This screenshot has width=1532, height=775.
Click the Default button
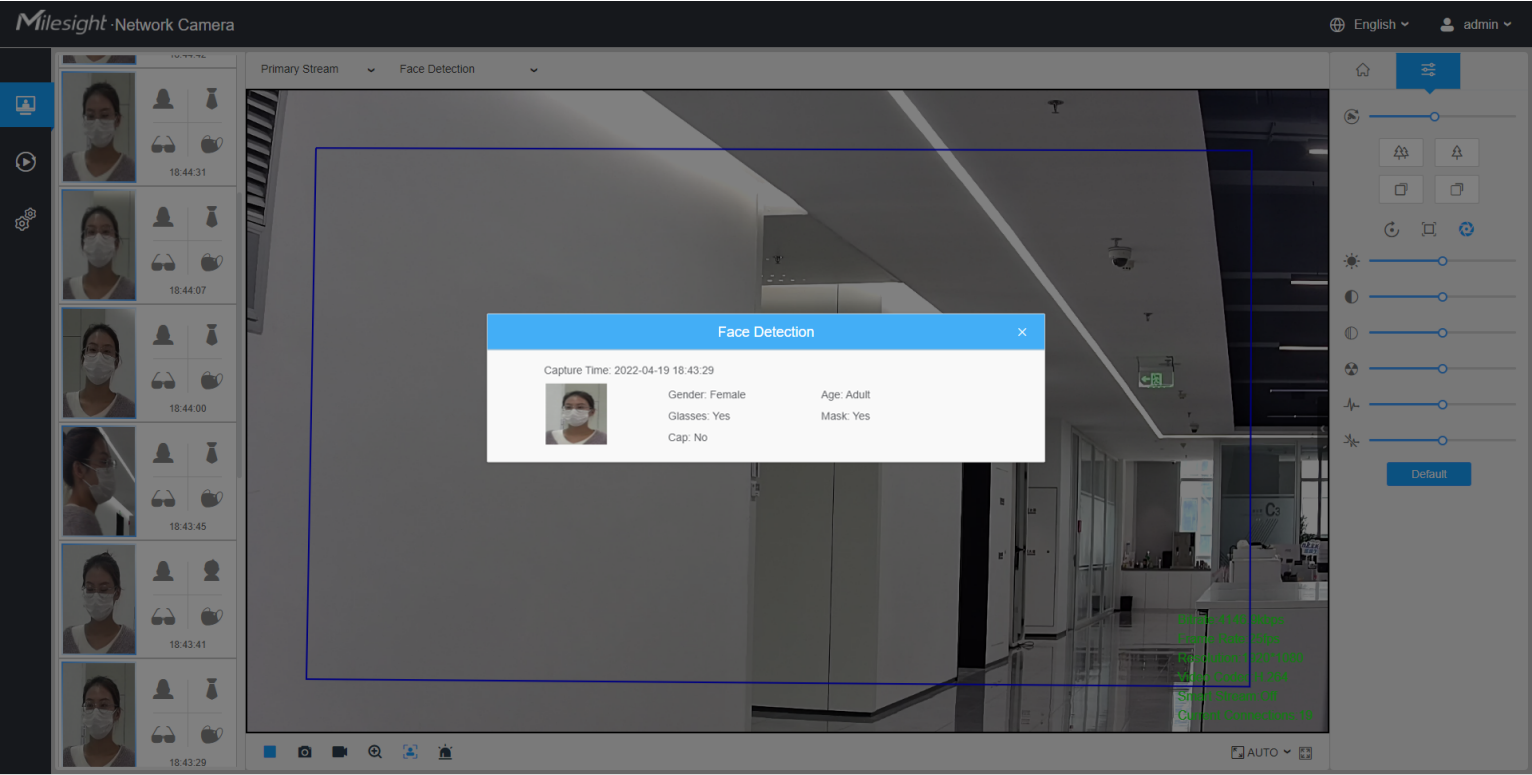tap(1428, 474)
